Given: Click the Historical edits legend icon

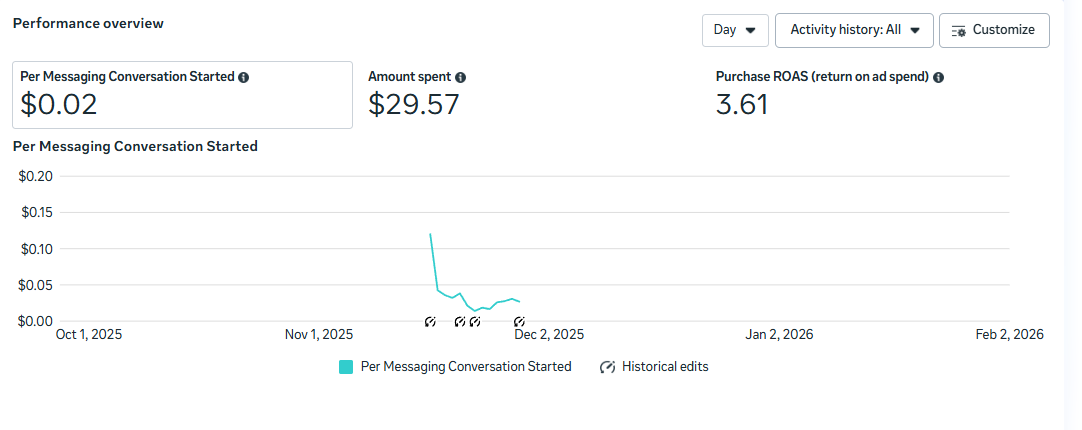Looking at the screenshot, I should click(x=607, y=367).
